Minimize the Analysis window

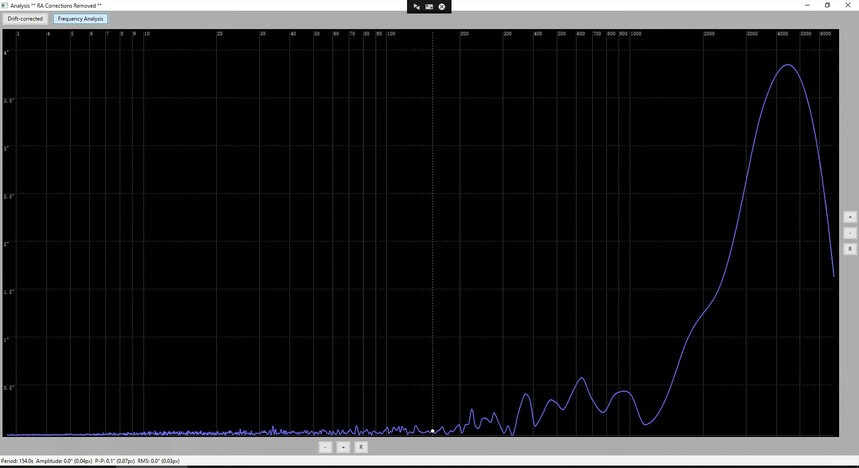click(x=807, y=5)
